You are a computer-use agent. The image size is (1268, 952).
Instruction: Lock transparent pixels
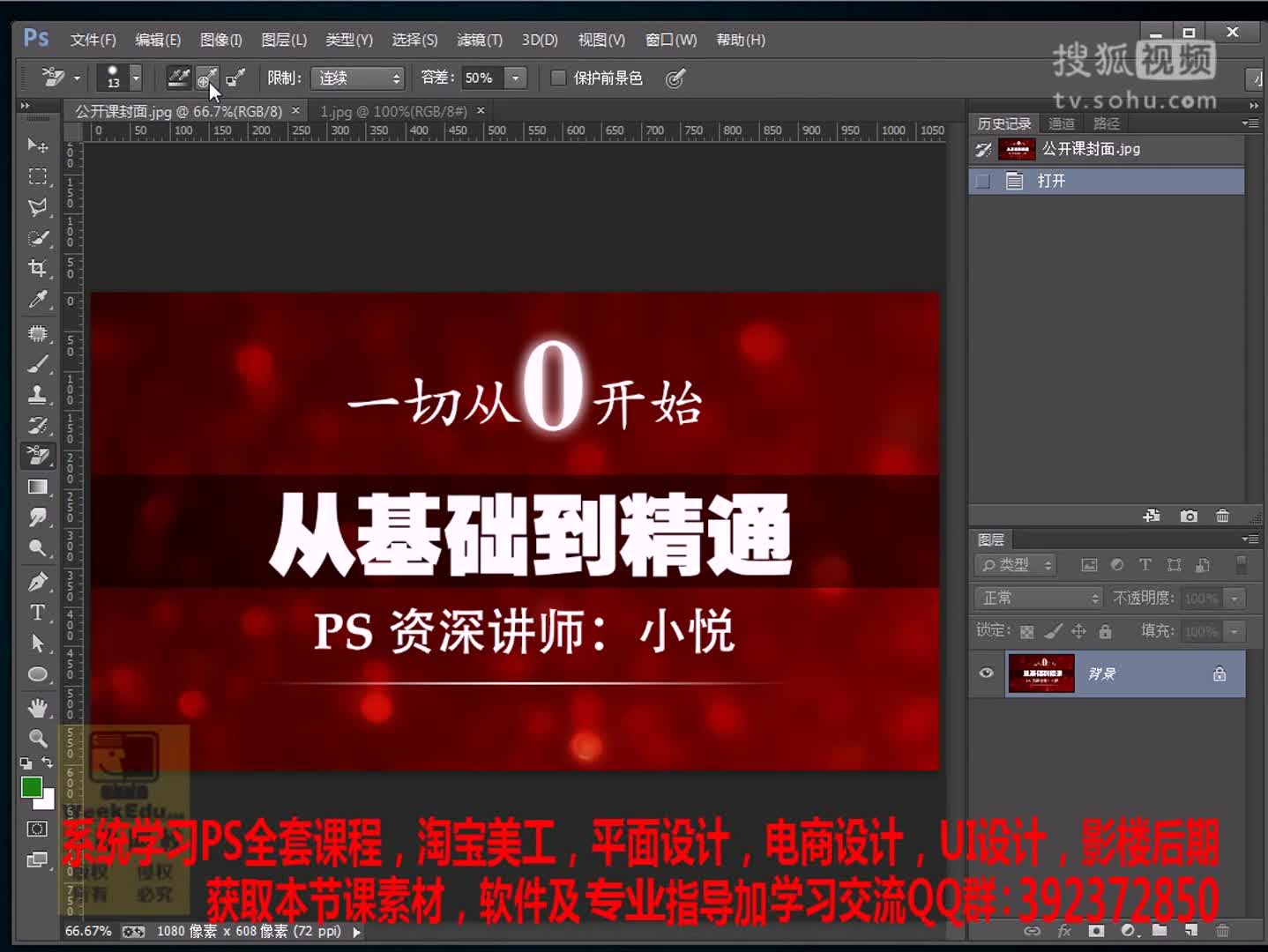point(1026,631)
